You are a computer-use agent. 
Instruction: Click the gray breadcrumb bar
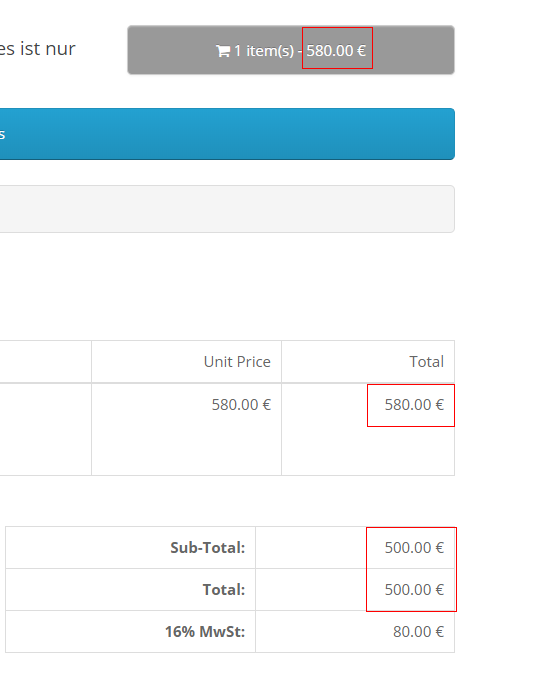pyautogui.click(x=227, y=209)
